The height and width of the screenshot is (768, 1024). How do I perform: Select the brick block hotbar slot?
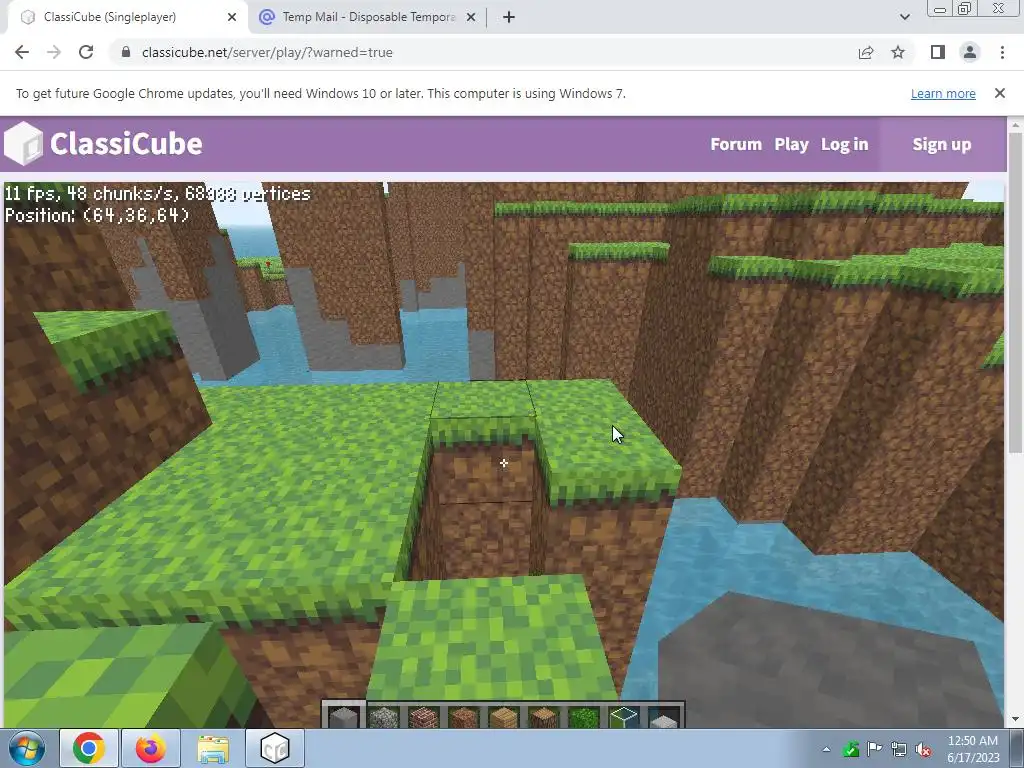click(x=423, y=717)
